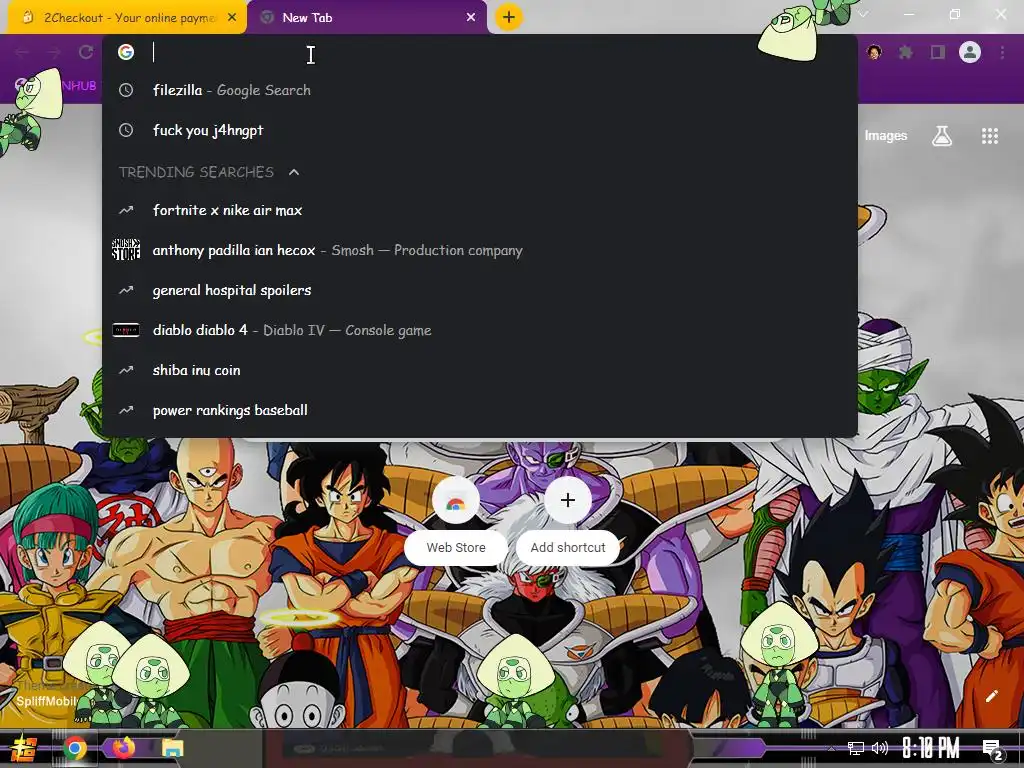This screenshot has width=1024, height=768.
Task: Open Search Labs flask icon
Action: tap(942, 136)
